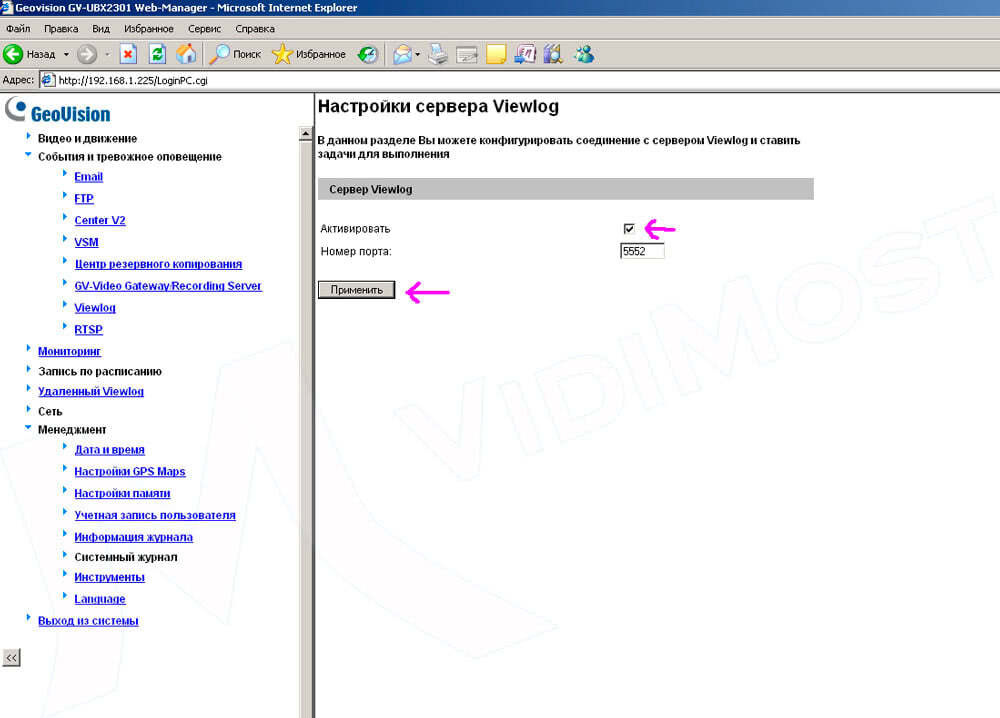The image size is (1000, 718).
Task: Click the Номер порта input field
Action: pyautogui.click(x=642, y=251)
